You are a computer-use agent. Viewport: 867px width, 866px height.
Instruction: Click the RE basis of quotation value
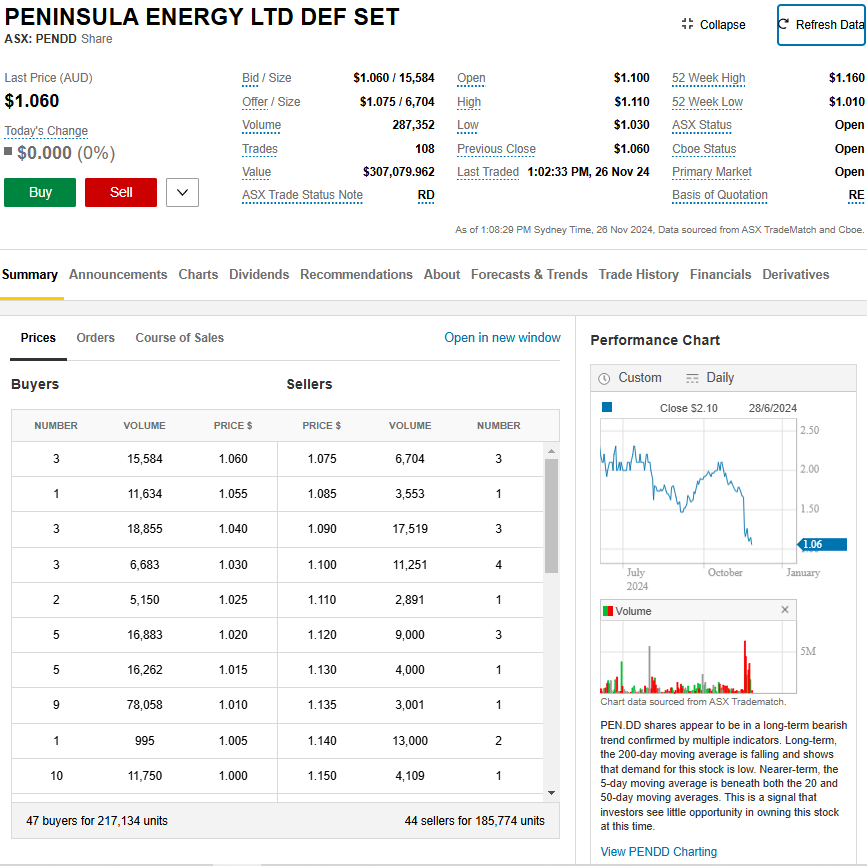[856, 195]
